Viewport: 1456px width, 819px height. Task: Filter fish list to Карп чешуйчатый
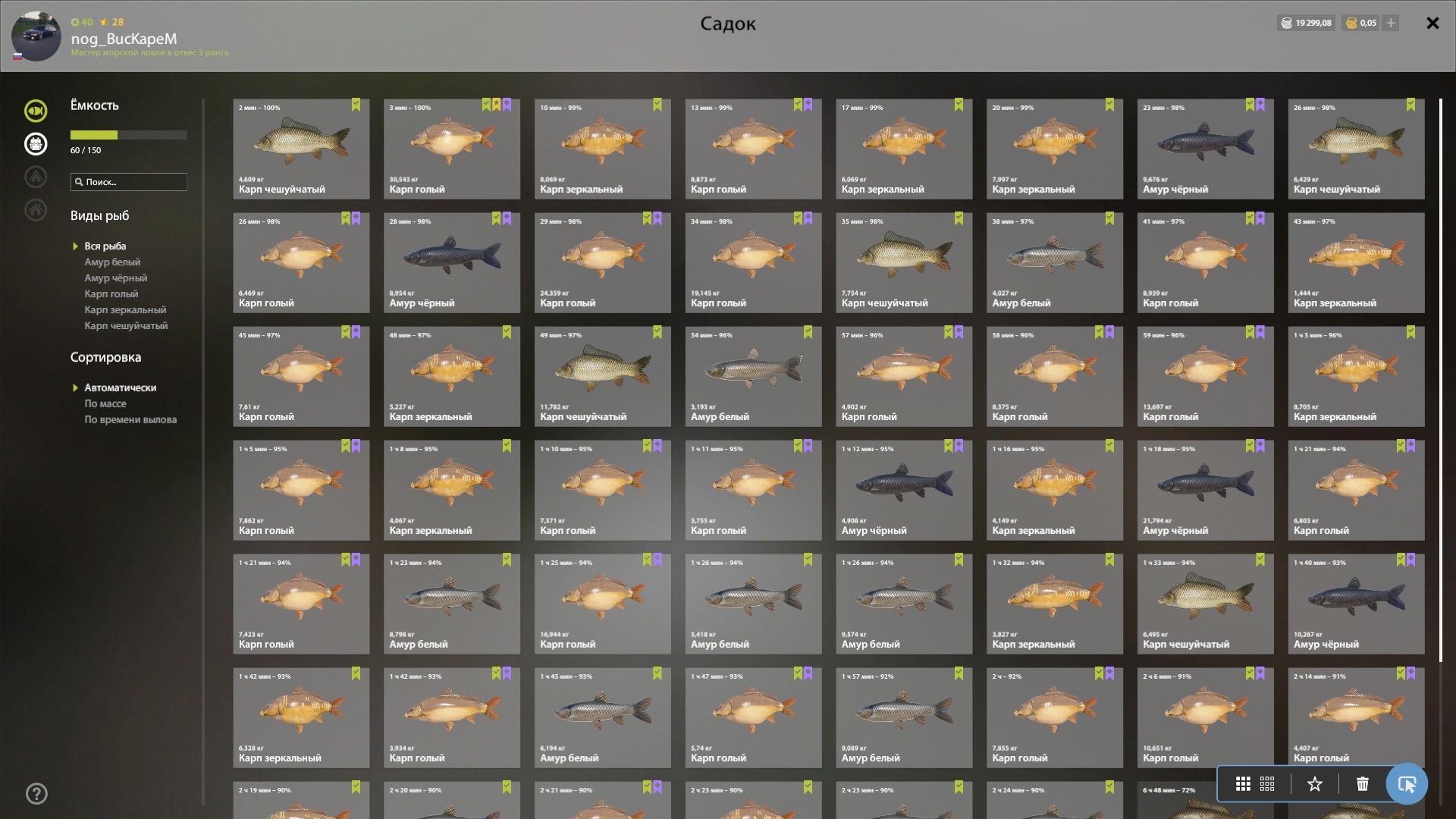point(126,325)
